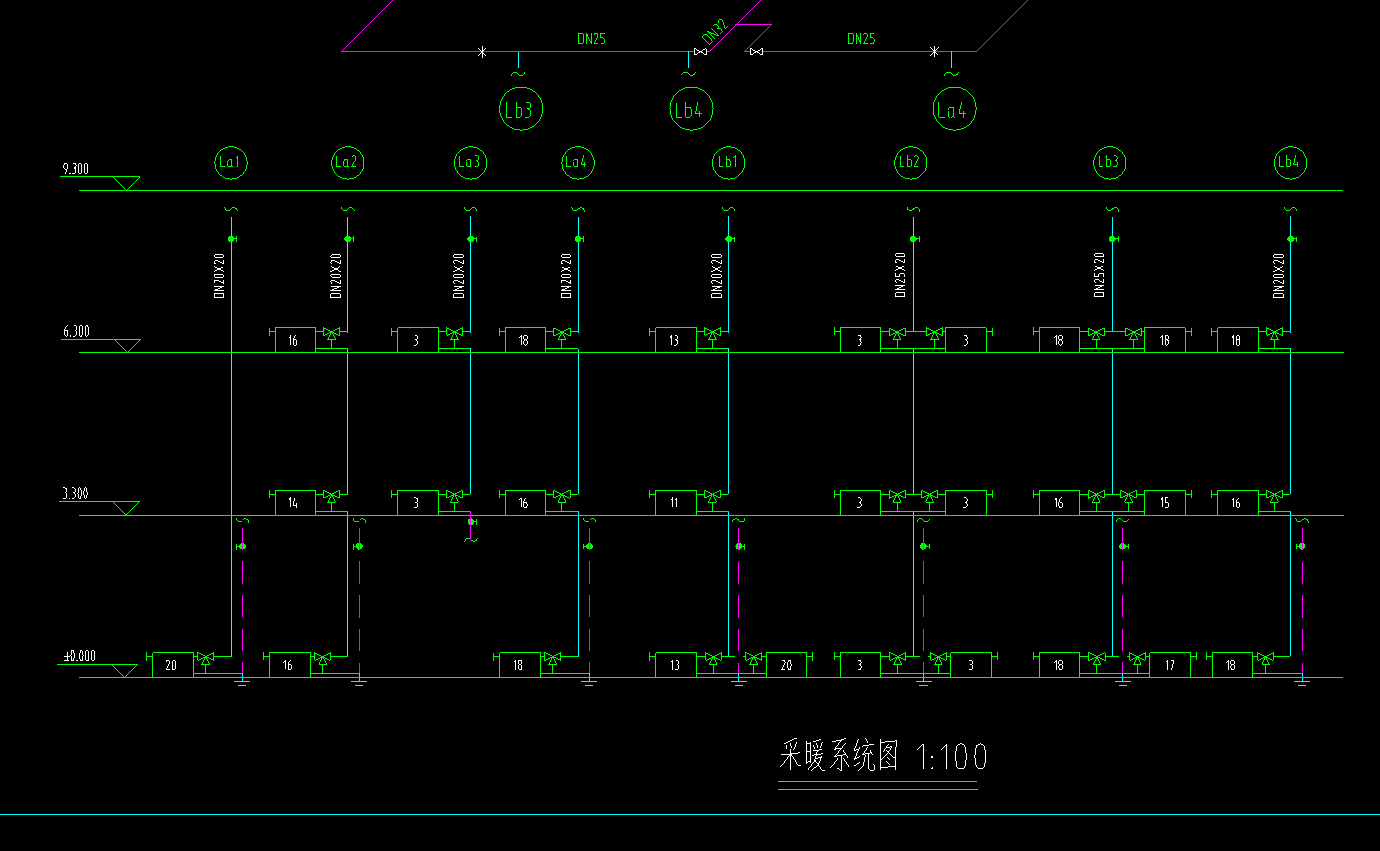
Task: Click the 6.300 elevation text
Action: pos(75,331)
